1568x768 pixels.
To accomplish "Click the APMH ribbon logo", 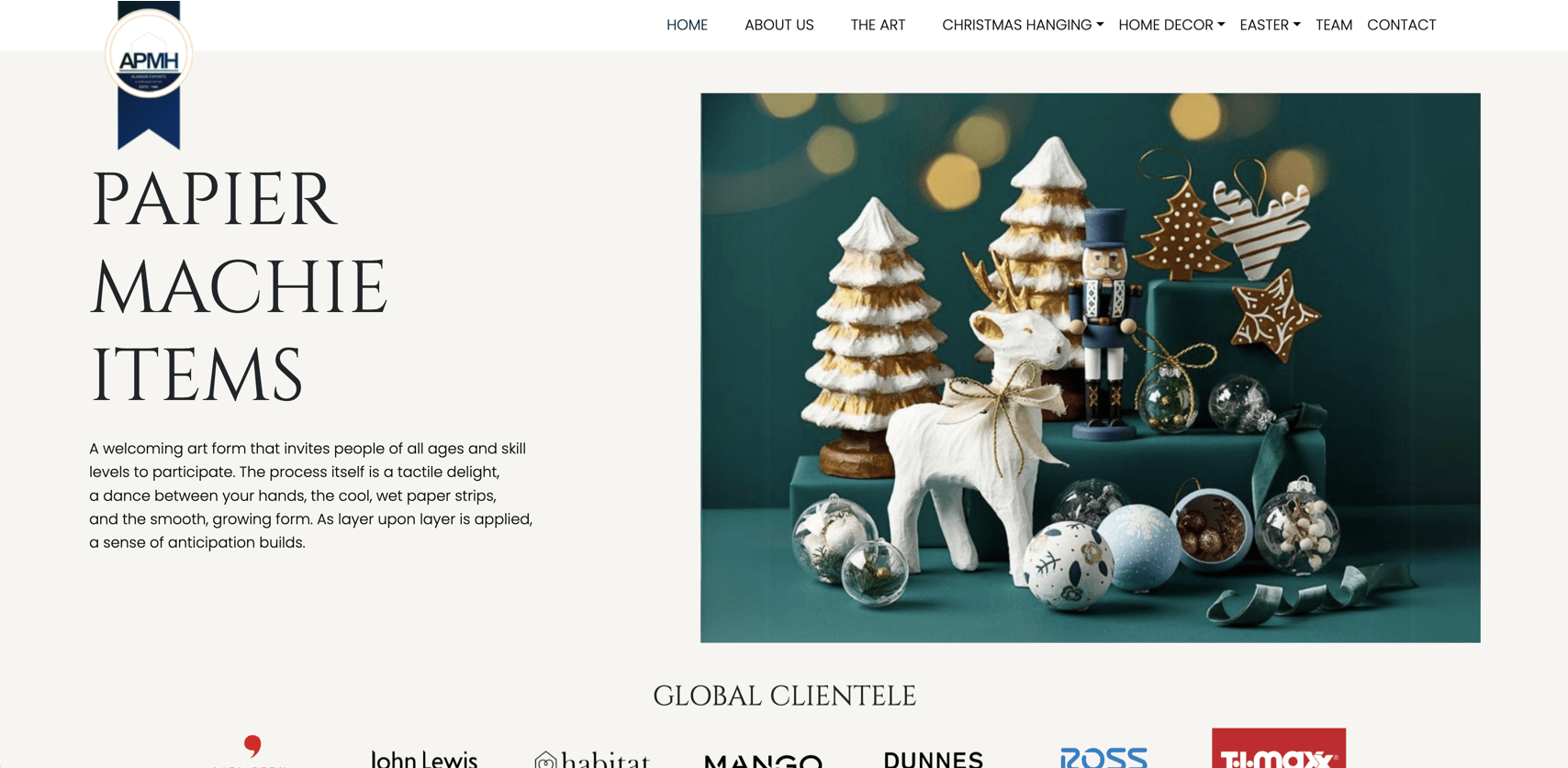I will (149, 75).
